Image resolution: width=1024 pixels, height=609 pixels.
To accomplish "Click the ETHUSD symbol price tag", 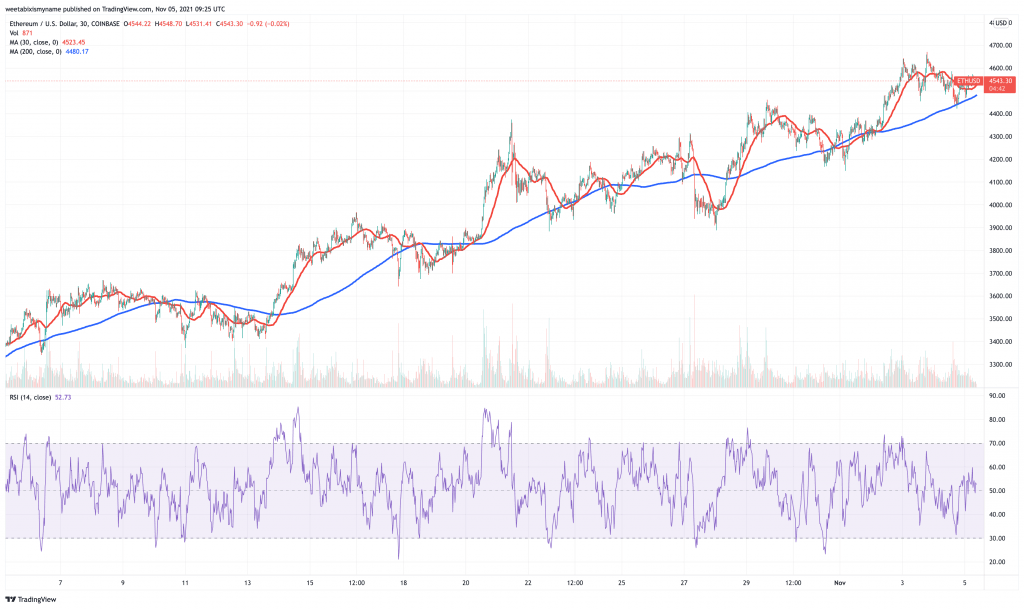I will pyautogui.click(x=968, y=81).
